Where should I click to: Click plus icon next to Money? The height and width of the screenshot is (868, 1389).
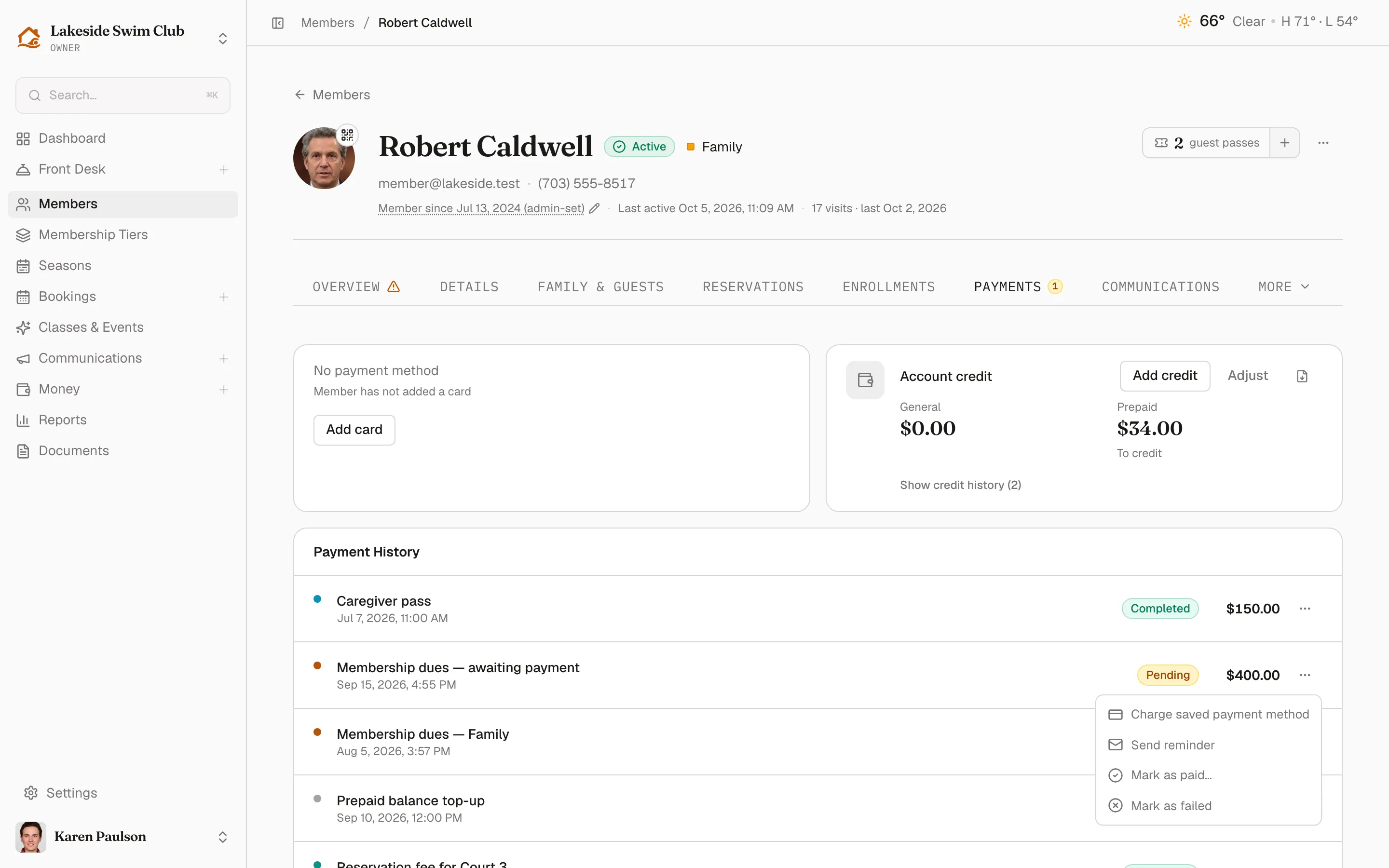pos(224,390)
